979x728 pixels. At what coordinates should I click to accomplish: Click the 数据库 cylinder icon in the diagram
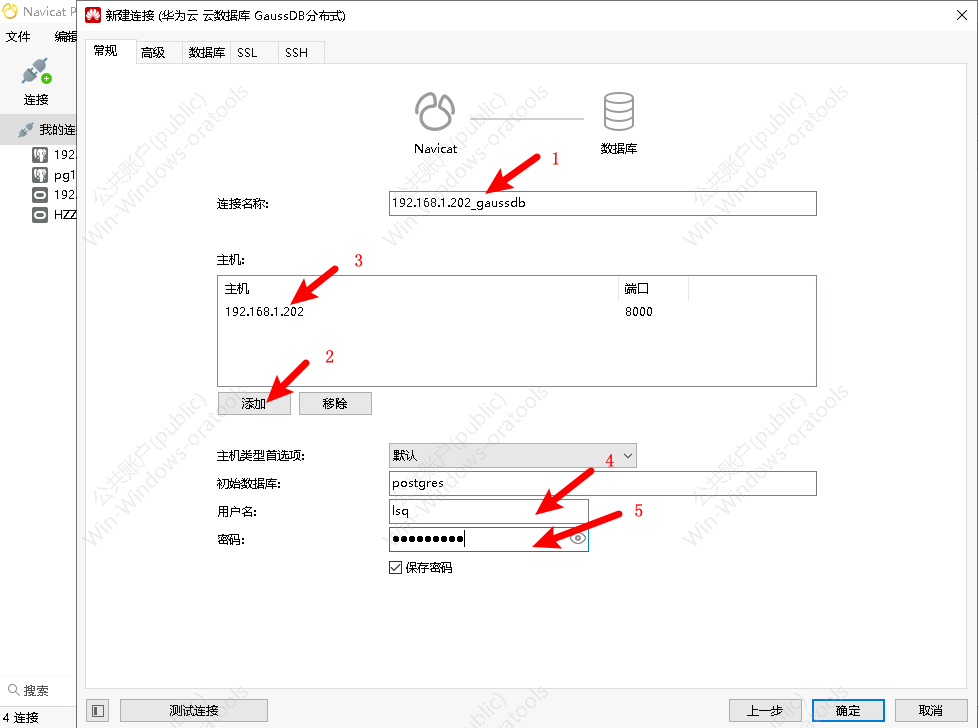pyautogui.click(x=618, y=112)
